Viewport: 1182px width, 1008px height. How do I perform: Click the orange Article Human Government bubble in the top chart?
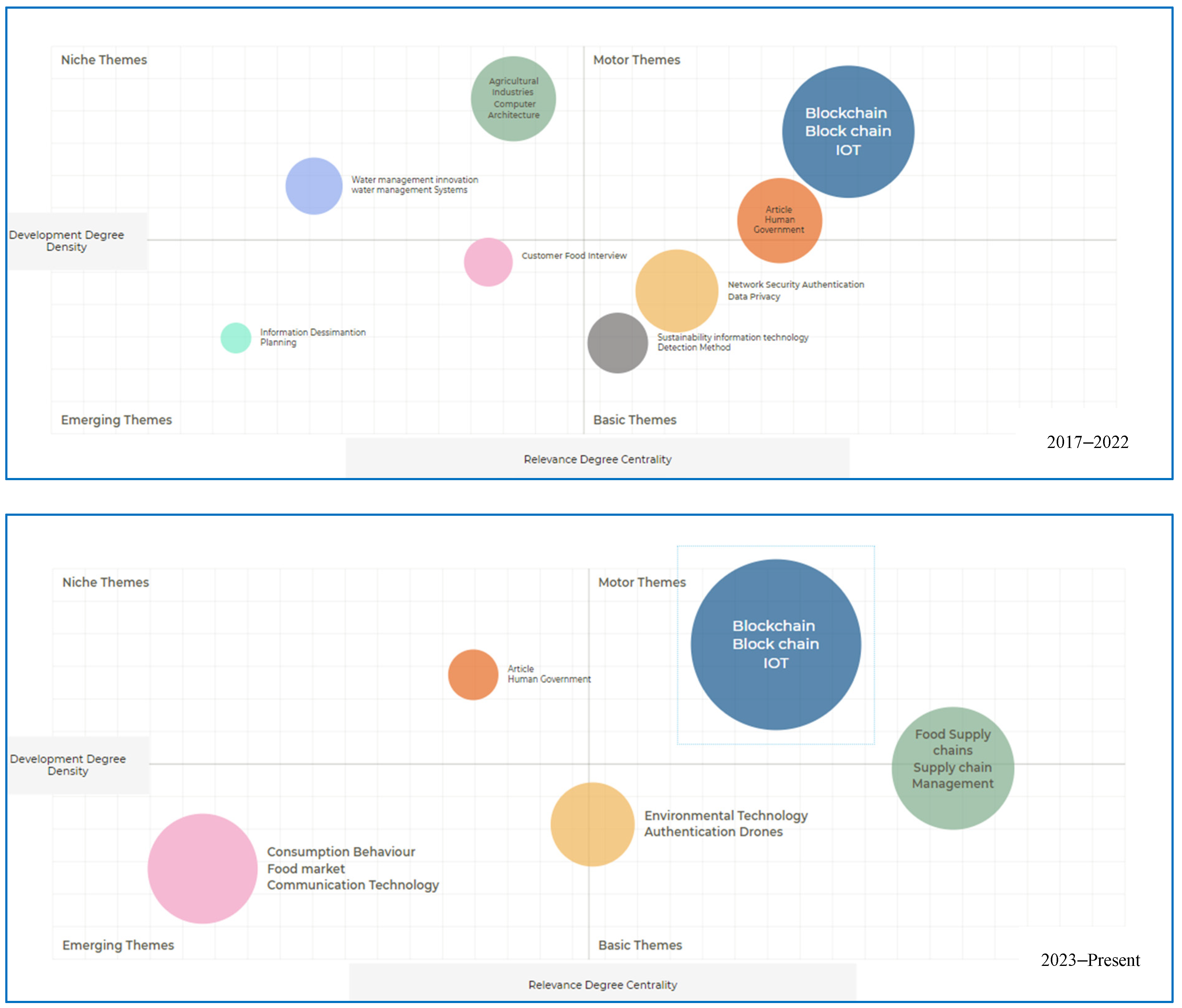pos(779,221)
